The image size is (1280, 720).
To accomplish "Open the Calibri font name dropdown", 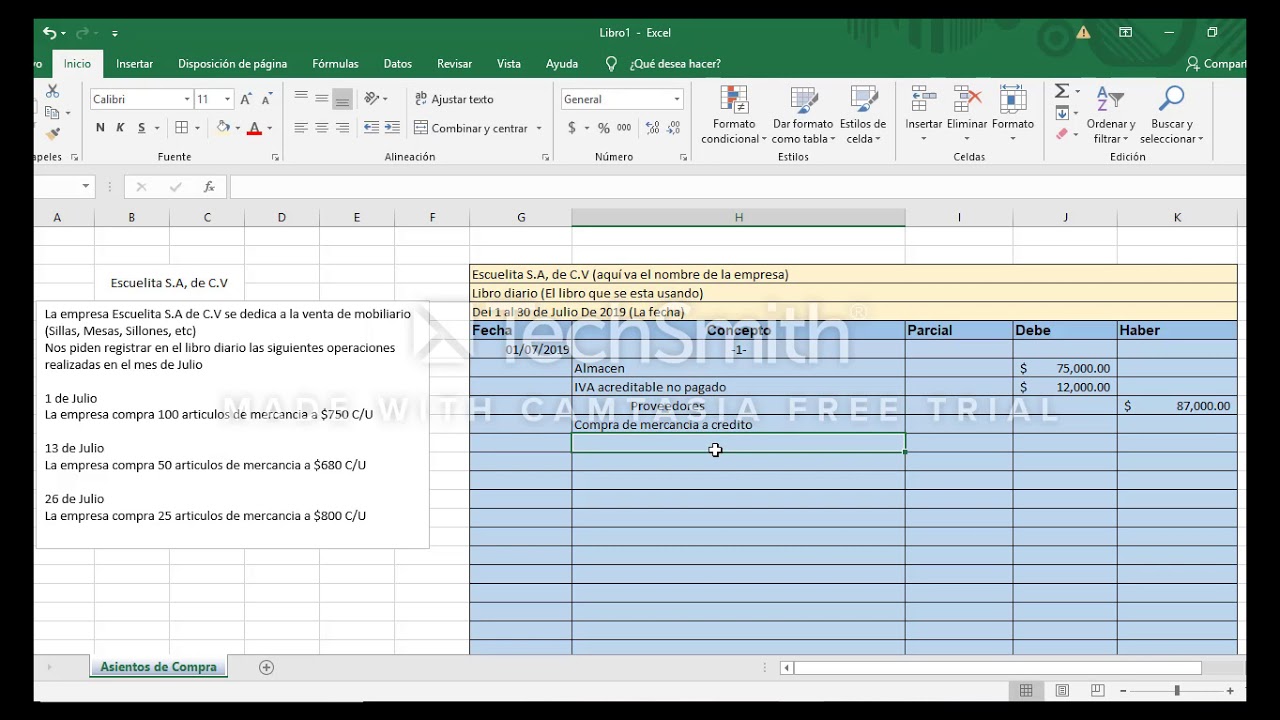I will point(186,99).
